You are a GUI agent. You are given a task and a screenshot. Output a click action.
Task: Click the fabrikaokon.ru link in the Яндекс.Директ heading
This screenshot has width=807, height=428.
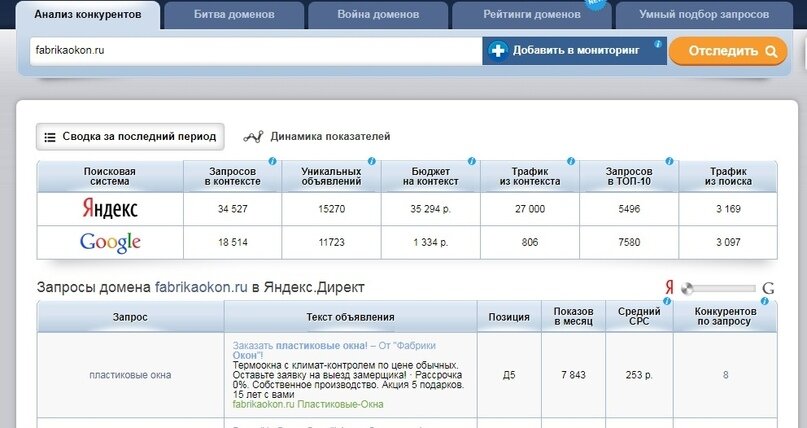201,288
